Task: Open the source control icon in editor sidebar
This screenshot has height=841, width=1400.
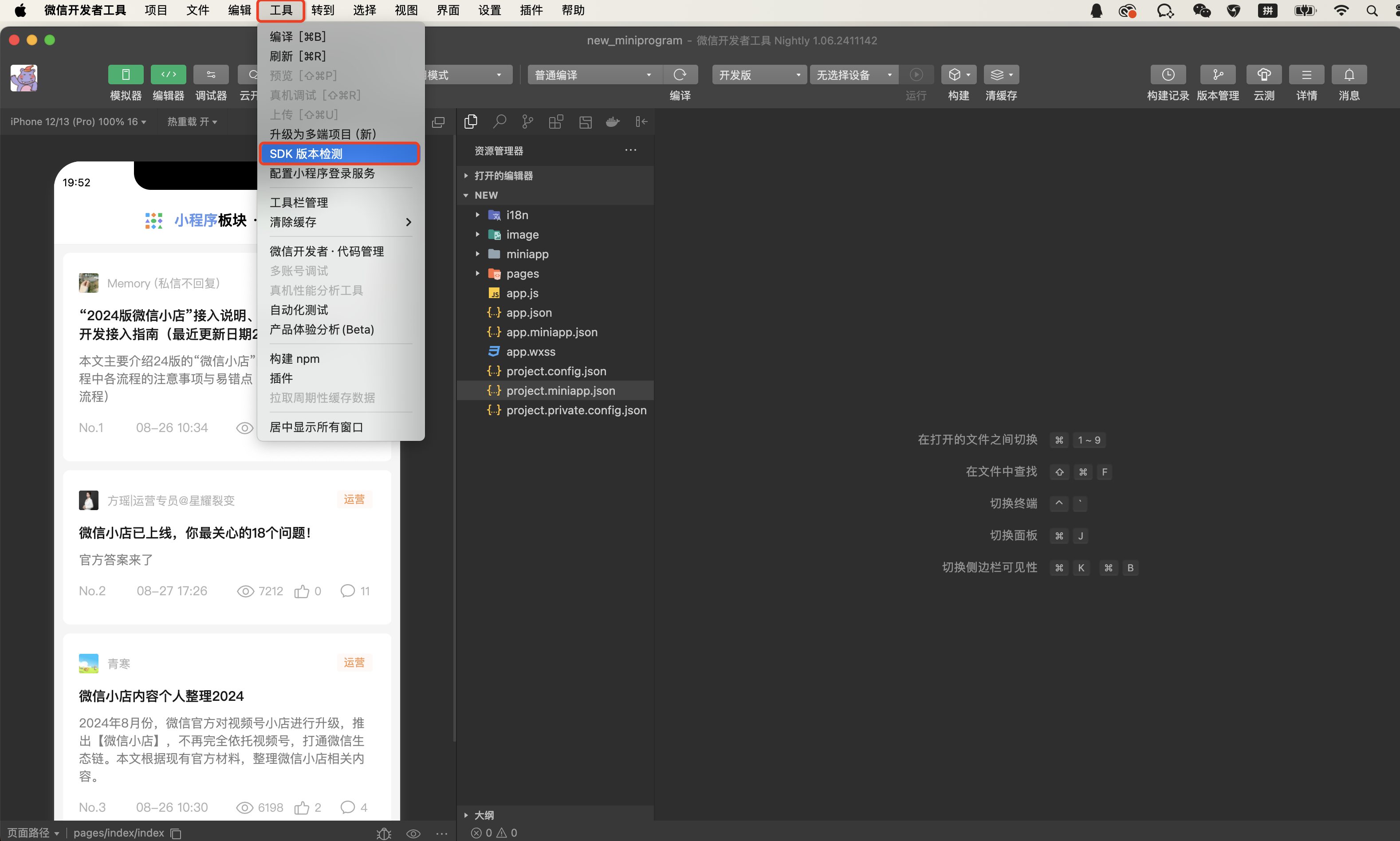Action: [x=527, y=122]
